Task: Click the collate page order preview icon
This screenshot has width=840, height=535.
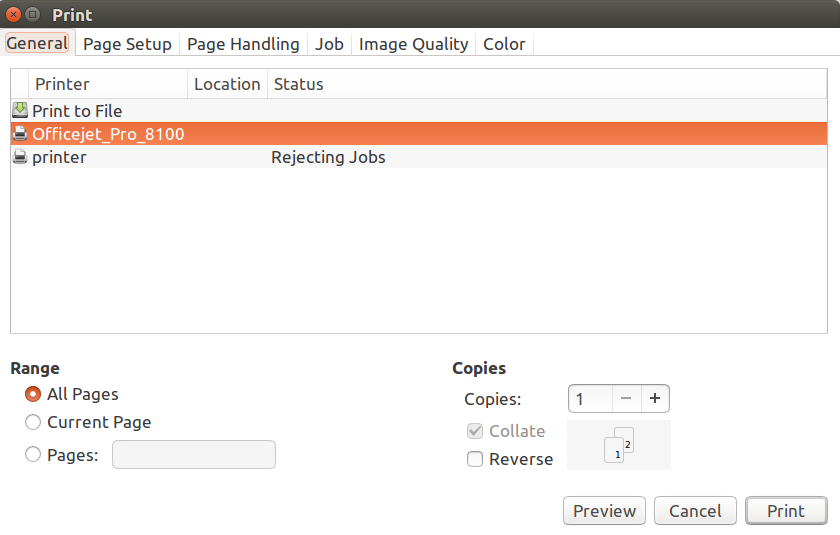Action: 619,444
